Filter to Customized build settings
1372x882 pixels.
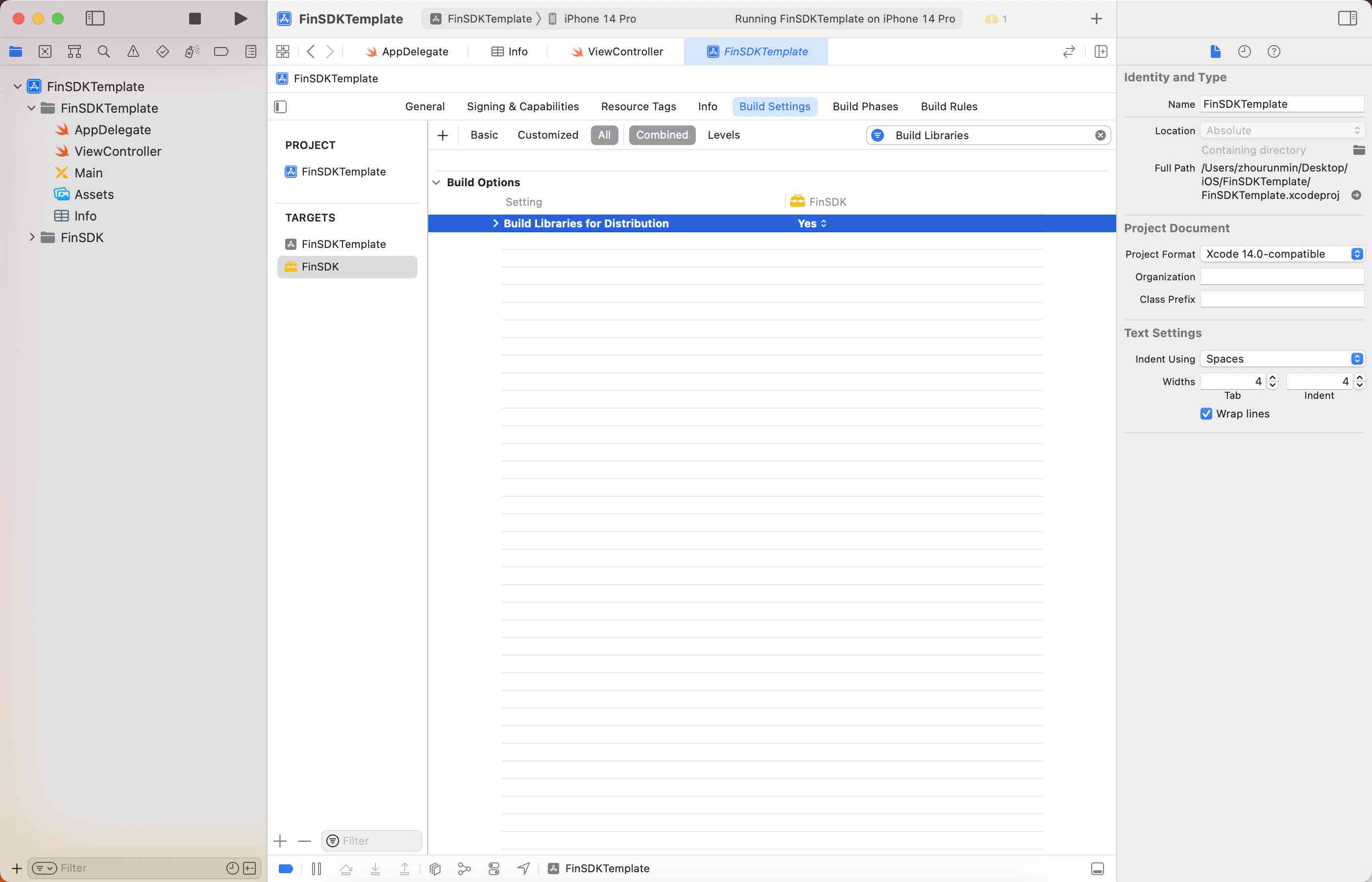point(548,135)
